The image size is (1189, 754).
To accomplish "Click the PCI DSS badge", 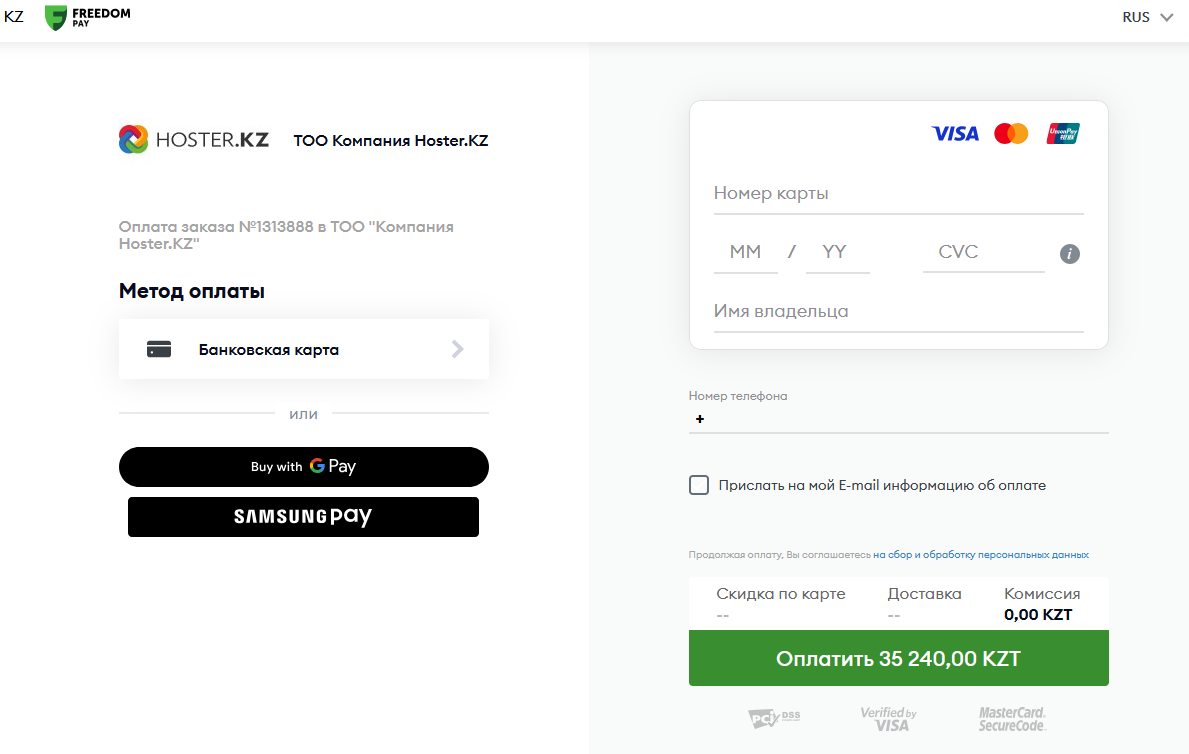I will 774,718.
